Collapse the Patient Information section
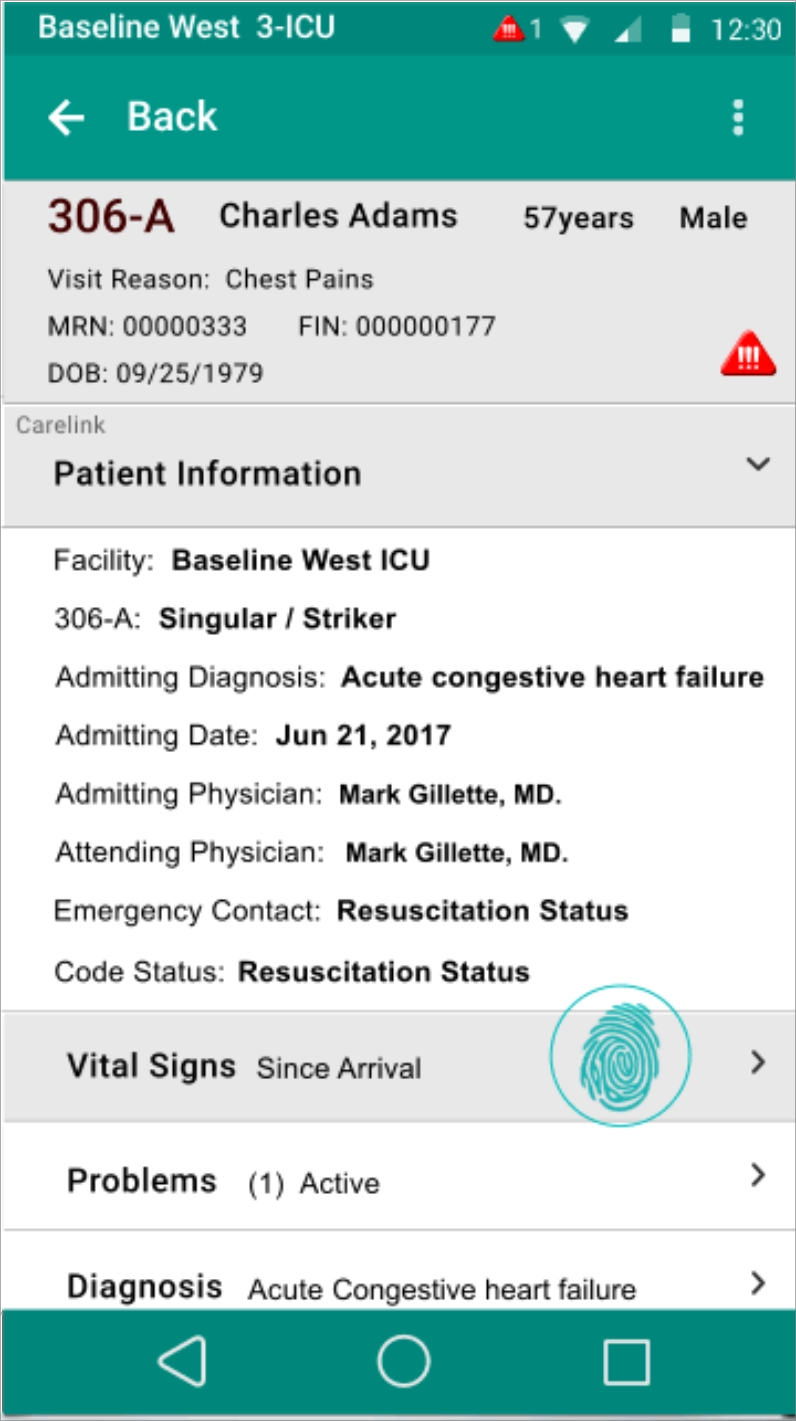This screenshot has width=796, height=1421. click(758, 464)
